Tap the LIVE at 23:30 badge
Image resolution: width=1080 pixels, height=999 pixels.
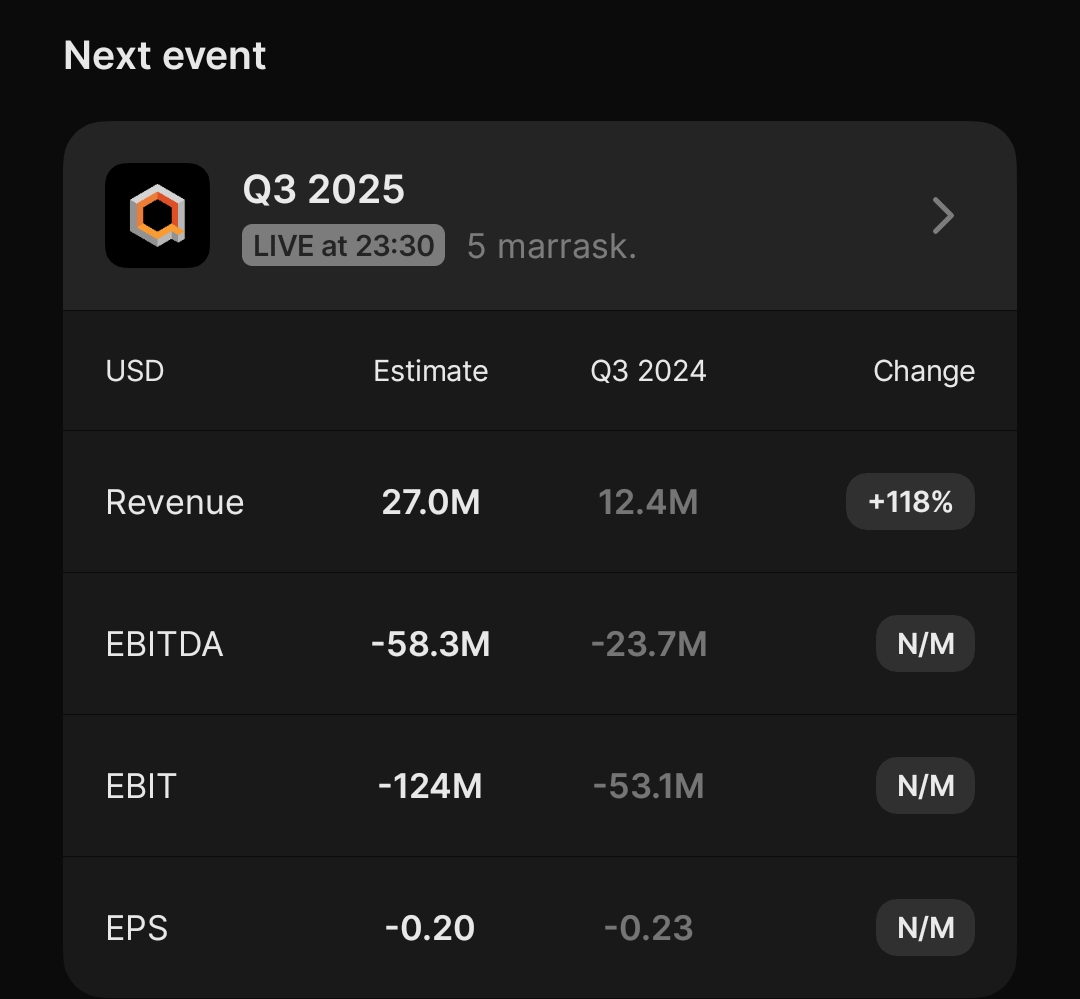pos(343,246)
